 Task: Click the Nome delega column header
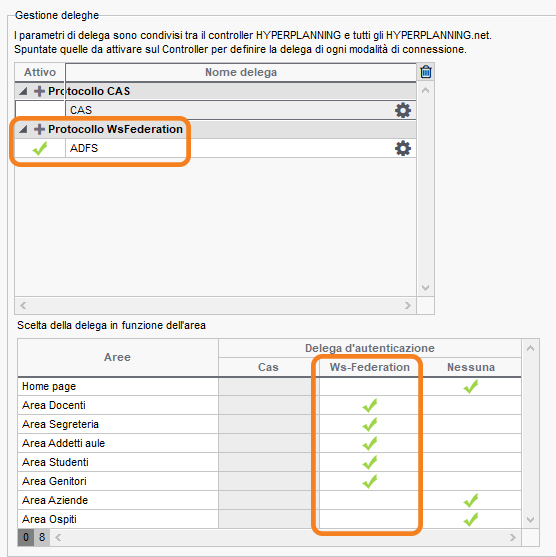[x=241, y=72]
